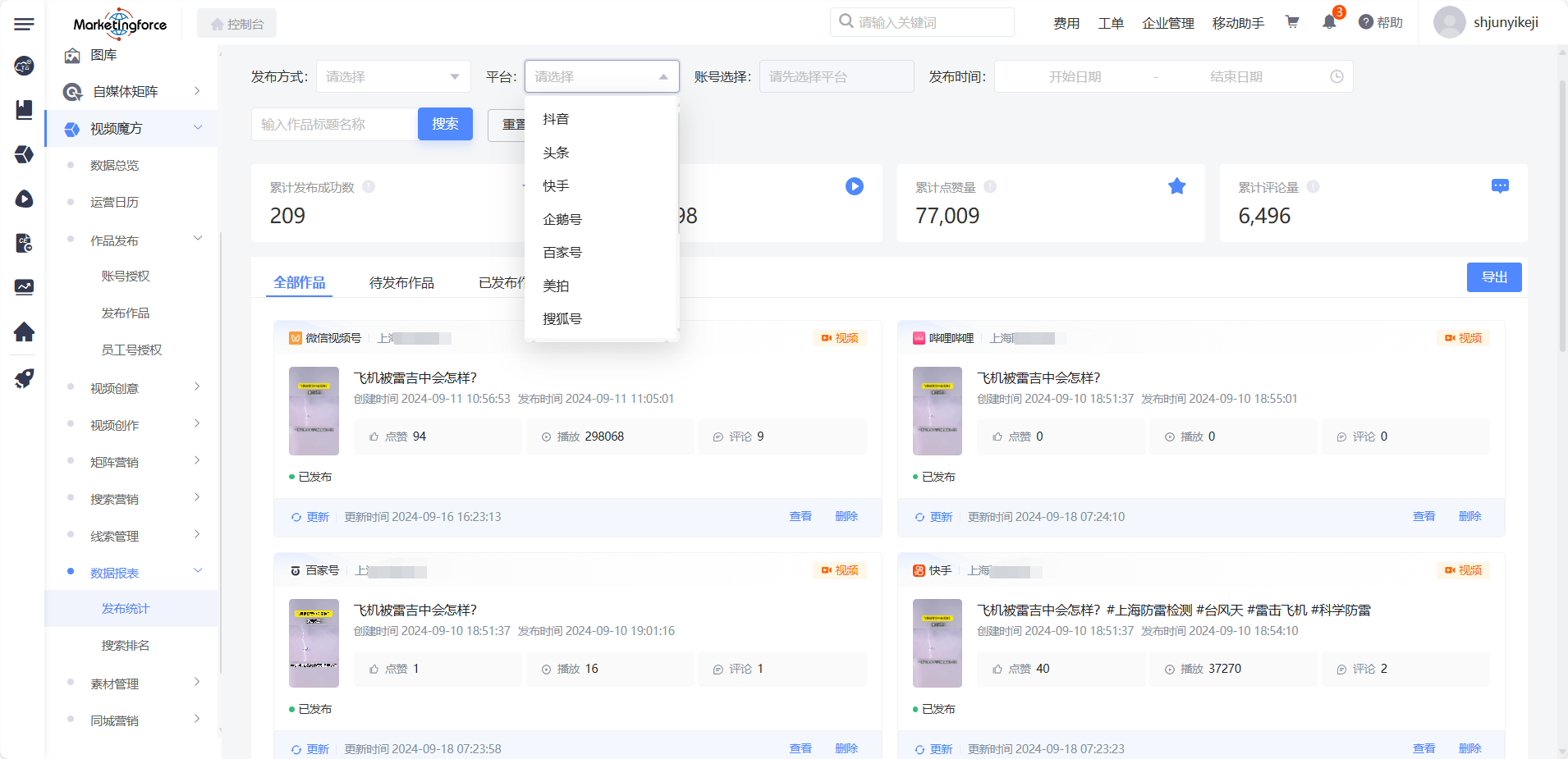Click the hamburger menu icon at top left
1568x759 pixels.
pyautogui.click(x=24, y=24)
